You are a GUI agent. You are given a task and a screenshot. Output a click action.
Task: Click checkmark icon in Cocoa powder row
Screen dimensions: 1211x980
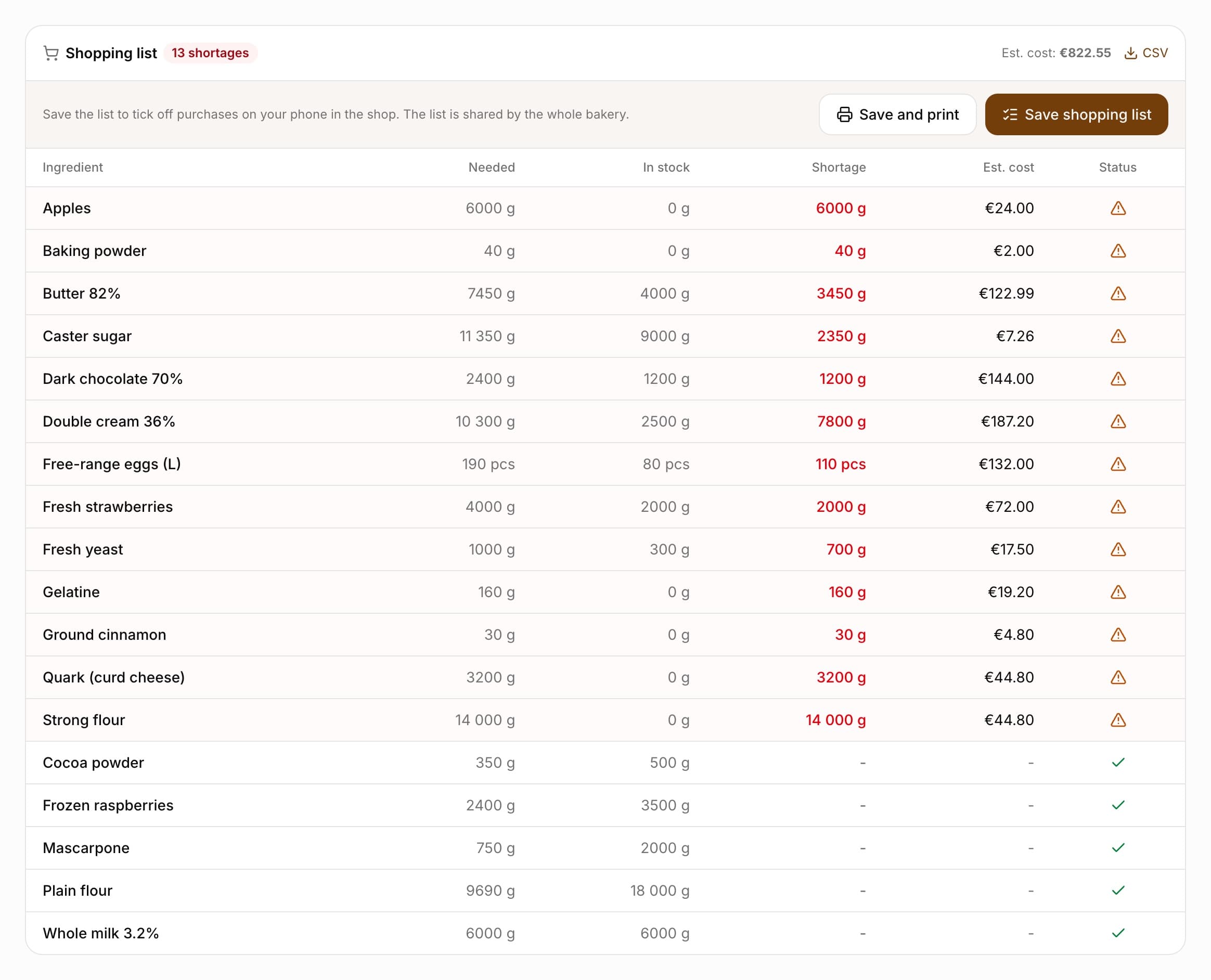1118,763
